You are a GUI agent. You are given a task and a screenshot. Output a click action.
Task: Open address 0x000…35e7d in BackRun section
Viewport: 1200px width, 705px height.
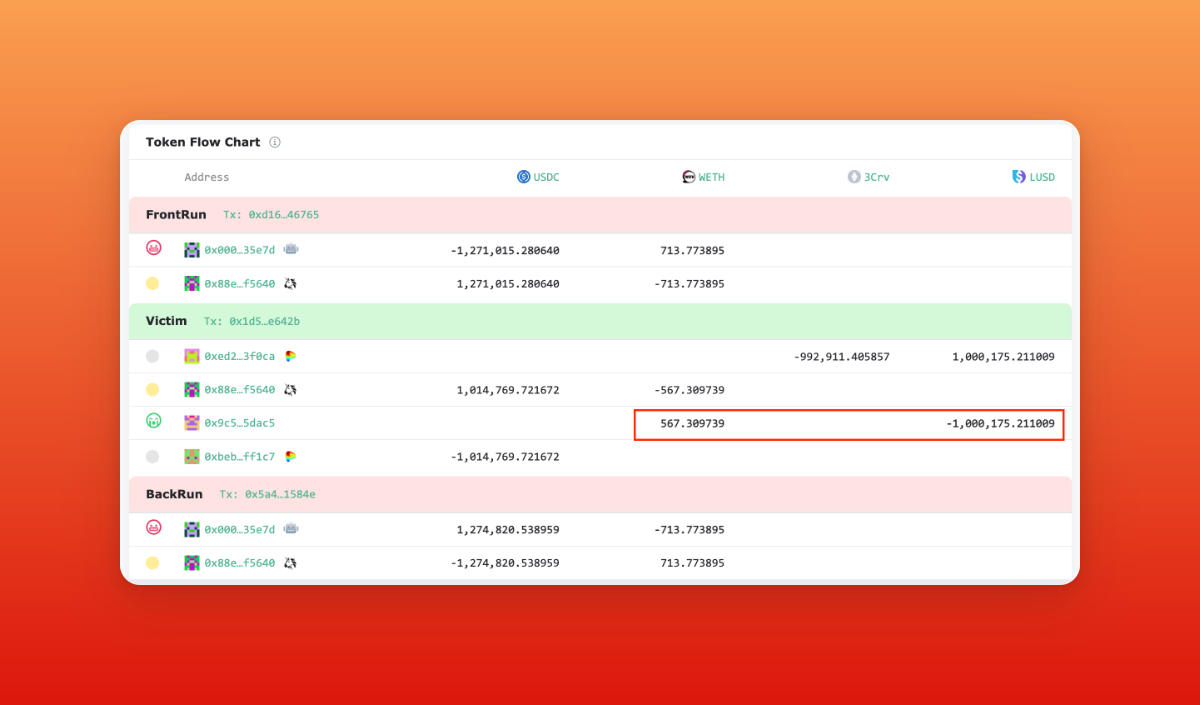pos(240,529)
